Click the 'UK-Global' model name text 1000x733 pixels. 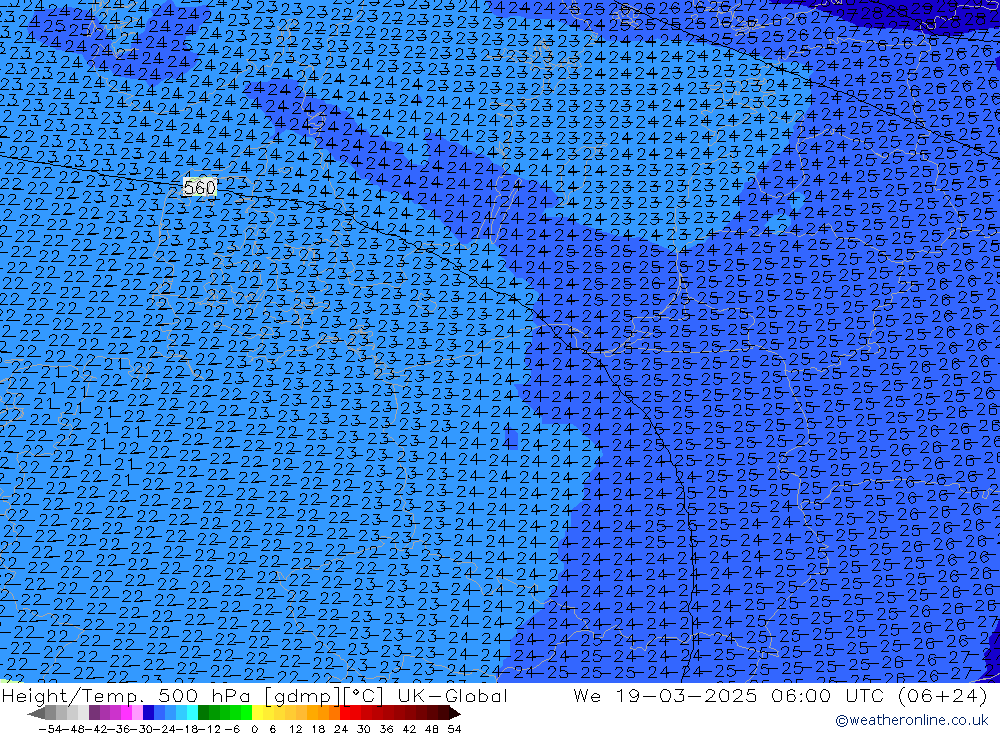click(x=452, y=695)
